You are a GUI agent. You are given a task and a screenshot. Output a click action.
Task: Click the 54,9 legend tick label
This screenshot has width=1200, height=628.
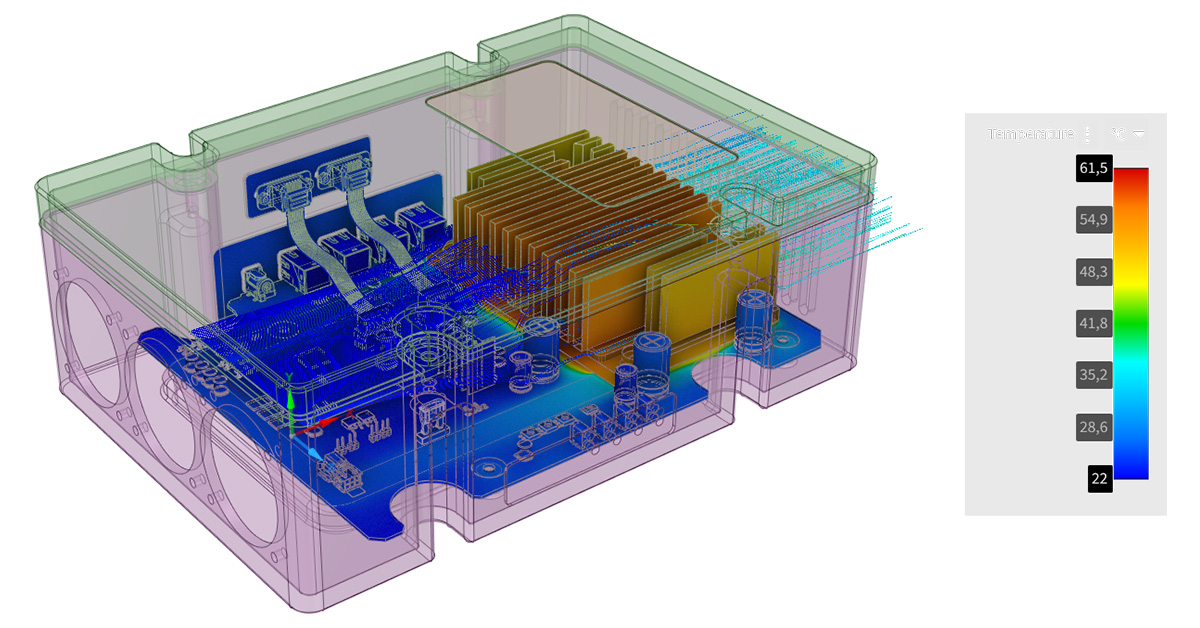point(1093,220)
